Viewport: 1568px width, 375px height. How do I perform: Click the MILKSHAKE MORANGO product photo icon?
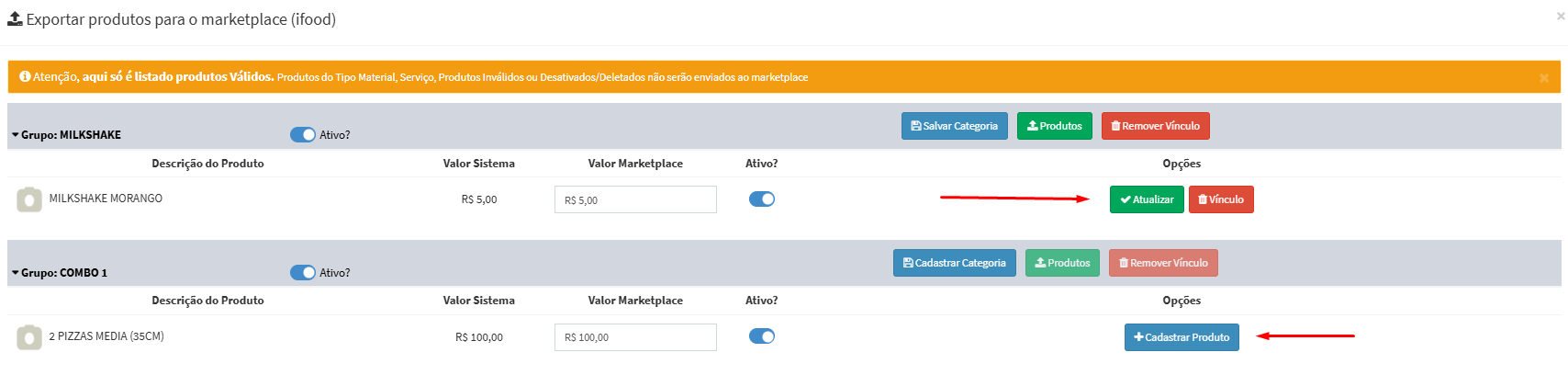point(29,199)
